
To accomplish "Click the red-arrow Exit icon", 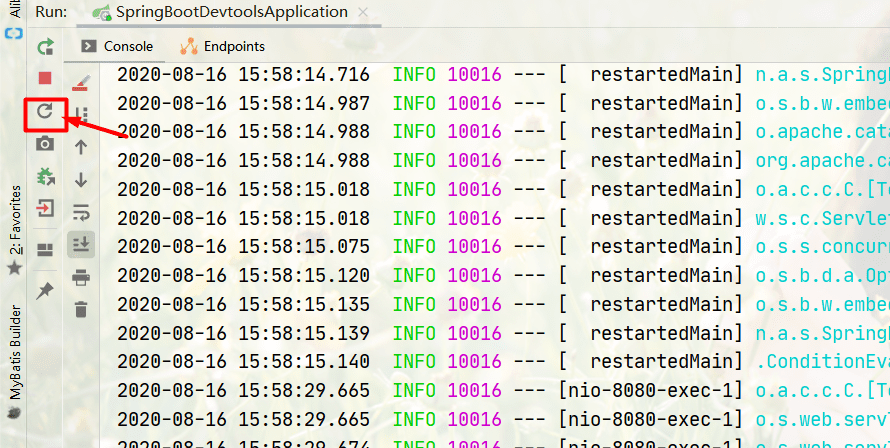I will [x=45, y=208].
